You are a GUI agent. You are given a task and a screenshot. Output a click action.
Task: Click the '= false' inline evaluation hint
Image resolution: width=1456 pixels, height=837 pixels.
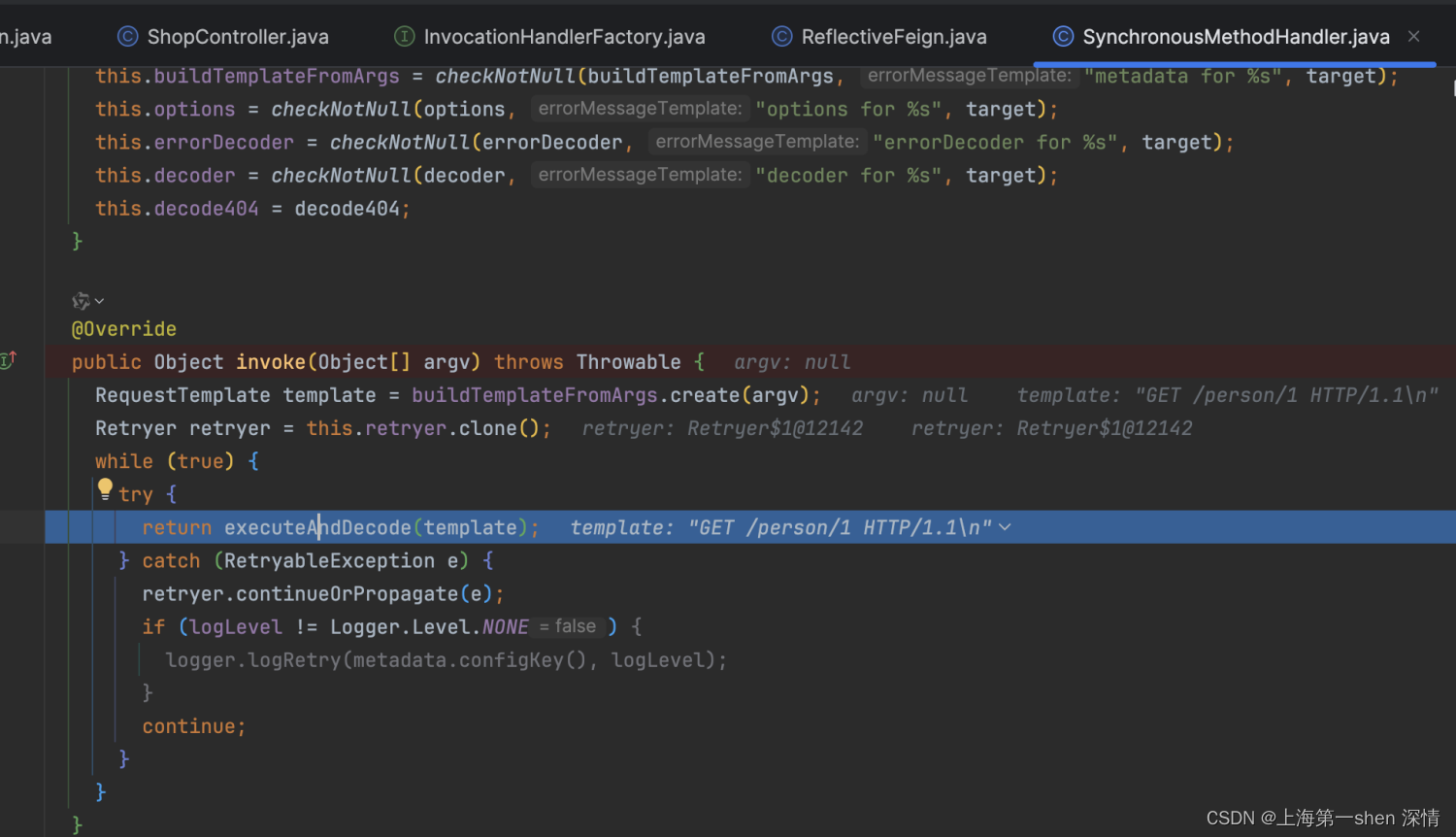pyautogui.click(x=568, y=626)
